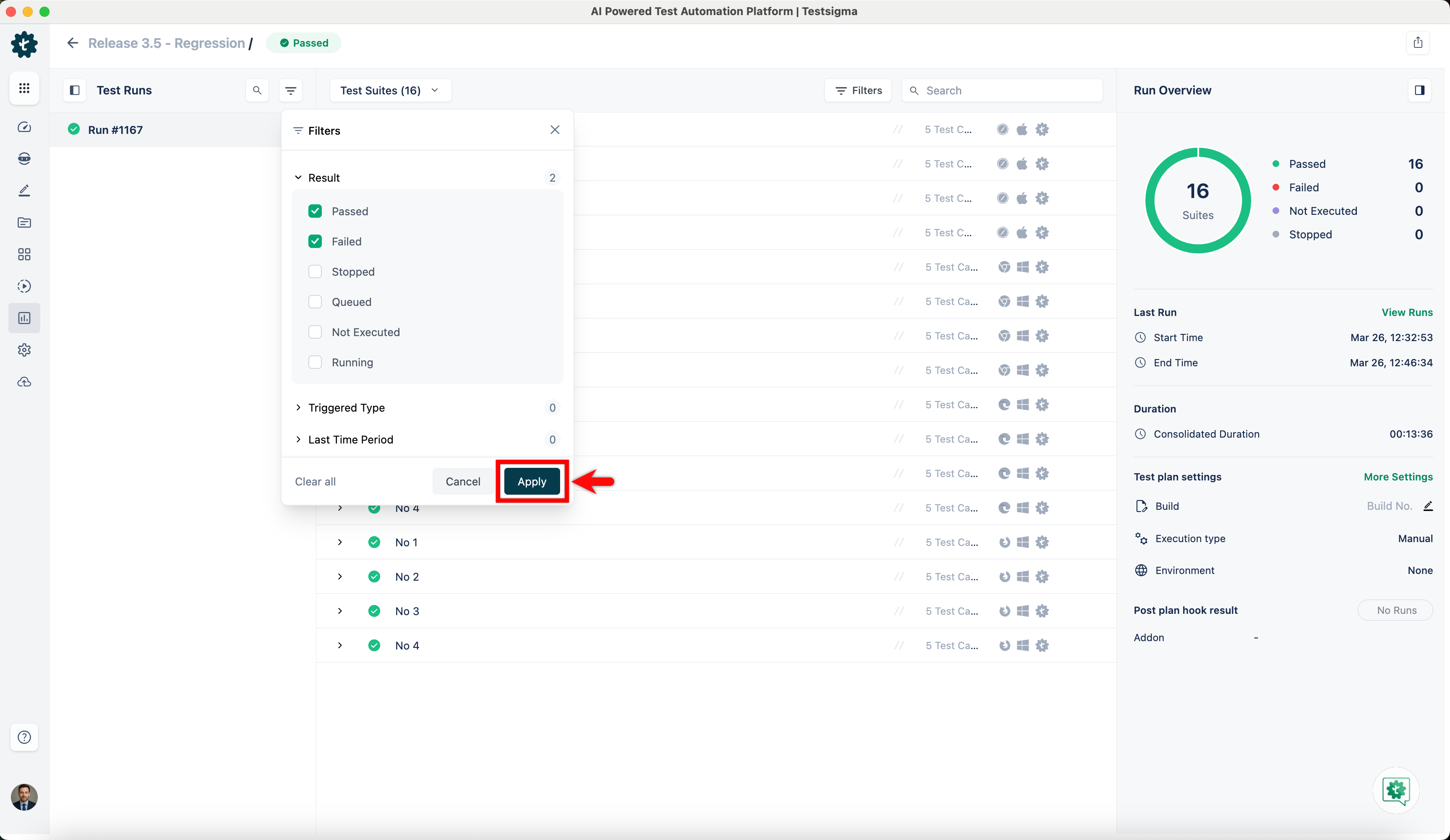Expand the Triggered Type filter section

click(x=347, y=407)
